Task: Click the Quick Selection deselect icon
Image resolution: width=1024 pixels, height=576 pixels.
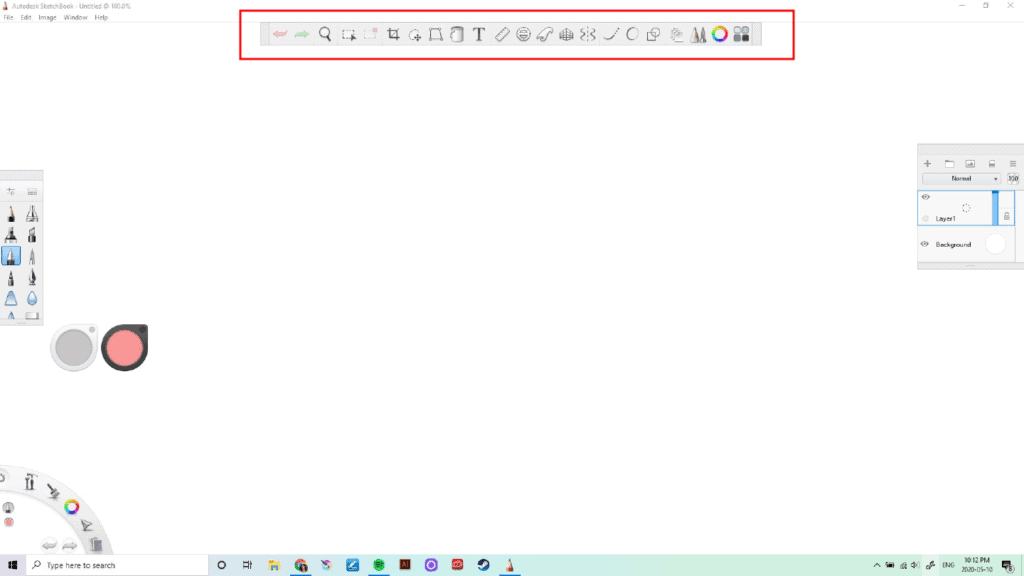Action: (x=371, y=33)
